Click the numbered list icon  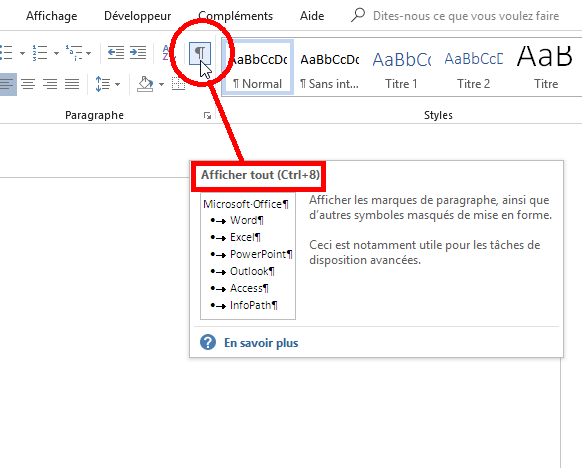[40, 53]
